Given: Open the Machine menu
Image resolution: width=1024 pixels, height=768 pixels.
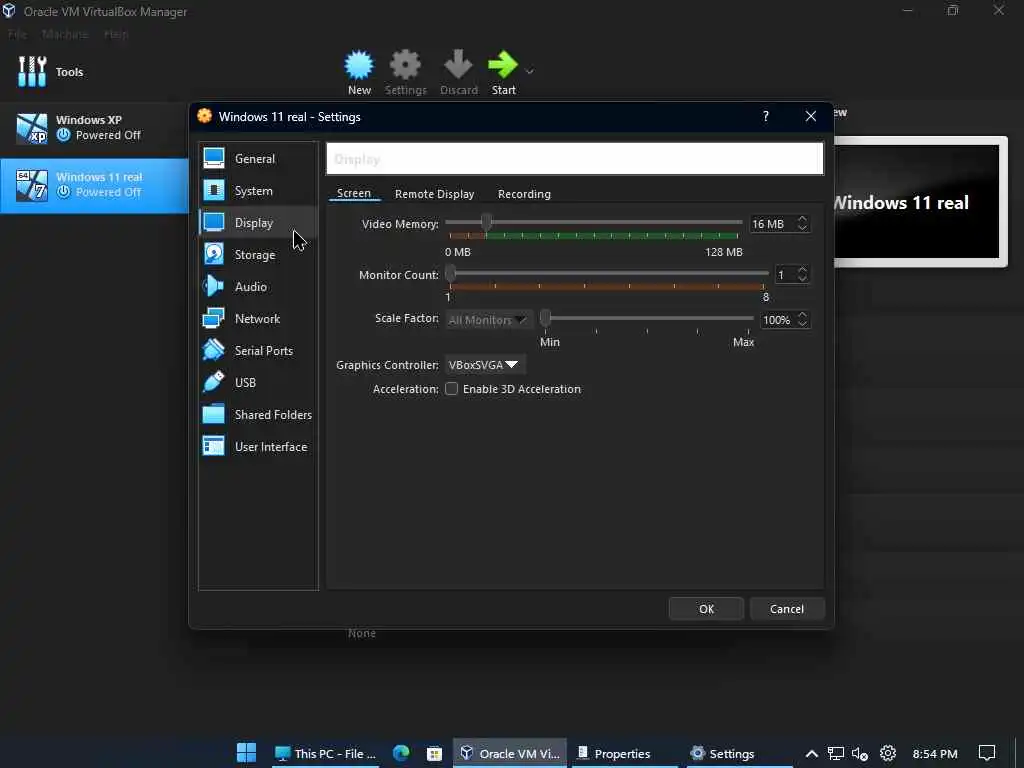Looking at the screenshot, I should 65,34.
